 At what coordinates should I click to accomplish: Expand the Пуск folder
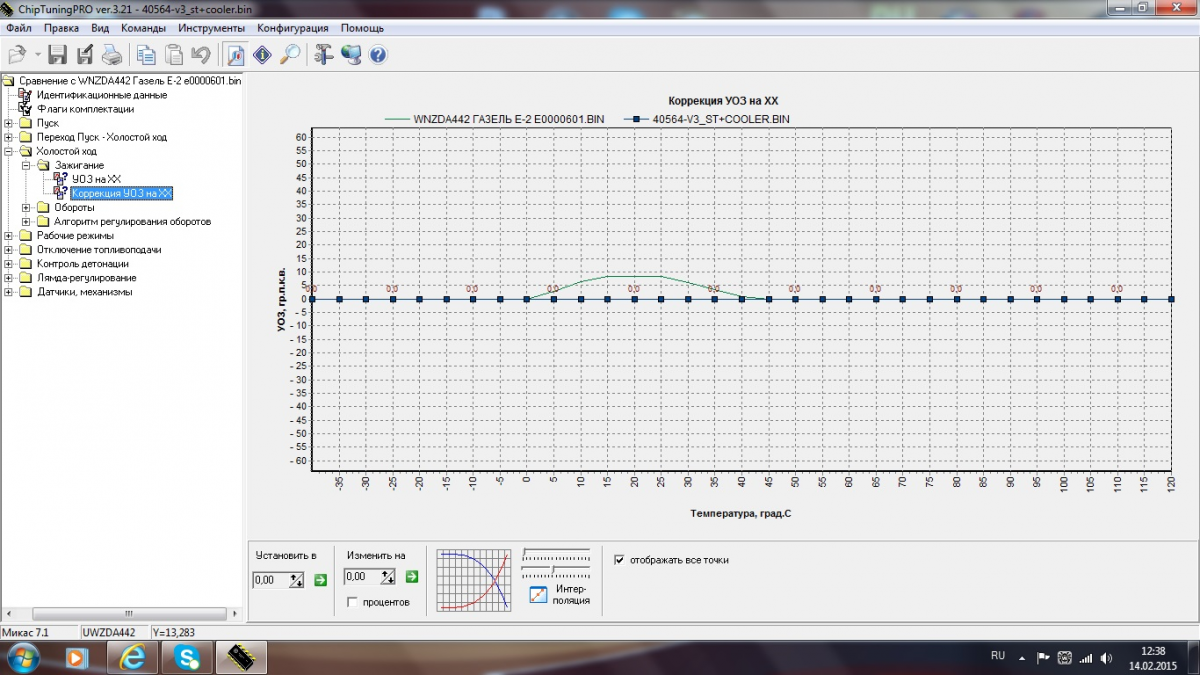[9, 123]
